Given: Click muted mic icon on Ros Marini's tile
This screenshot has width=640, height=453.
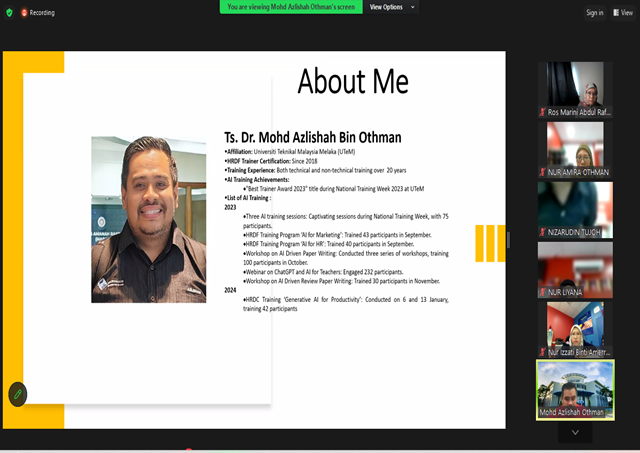Looking at the screenshot, I should pos(543,112).
